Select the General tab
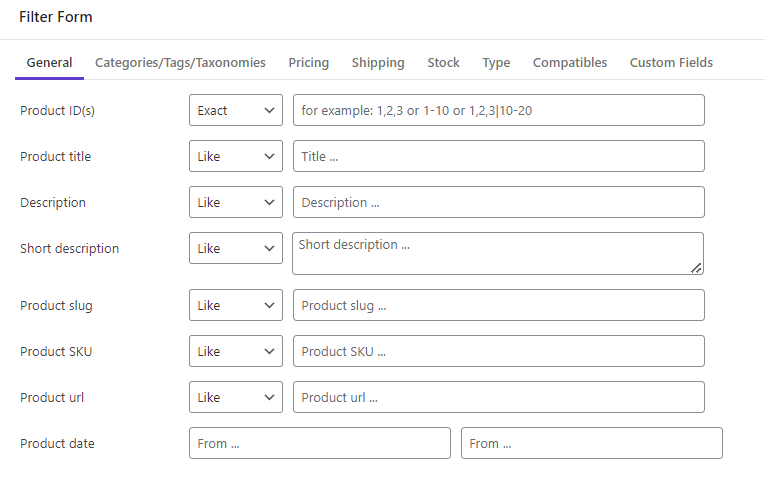 [x=49, y=63]
